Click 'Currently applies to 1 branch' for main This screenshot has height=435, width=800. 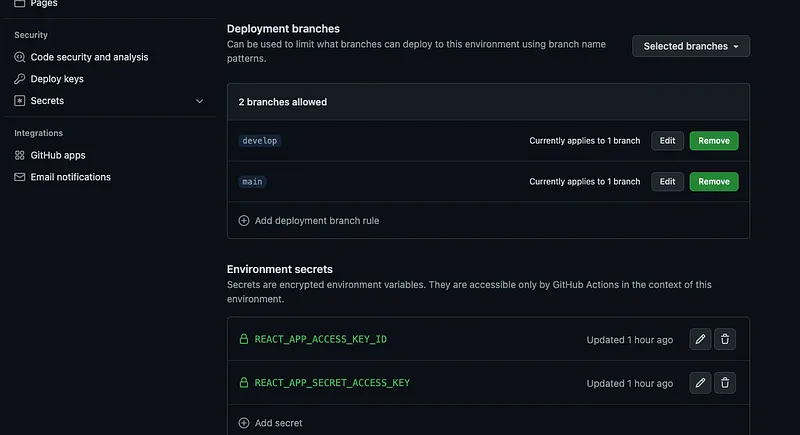point(584,182)
